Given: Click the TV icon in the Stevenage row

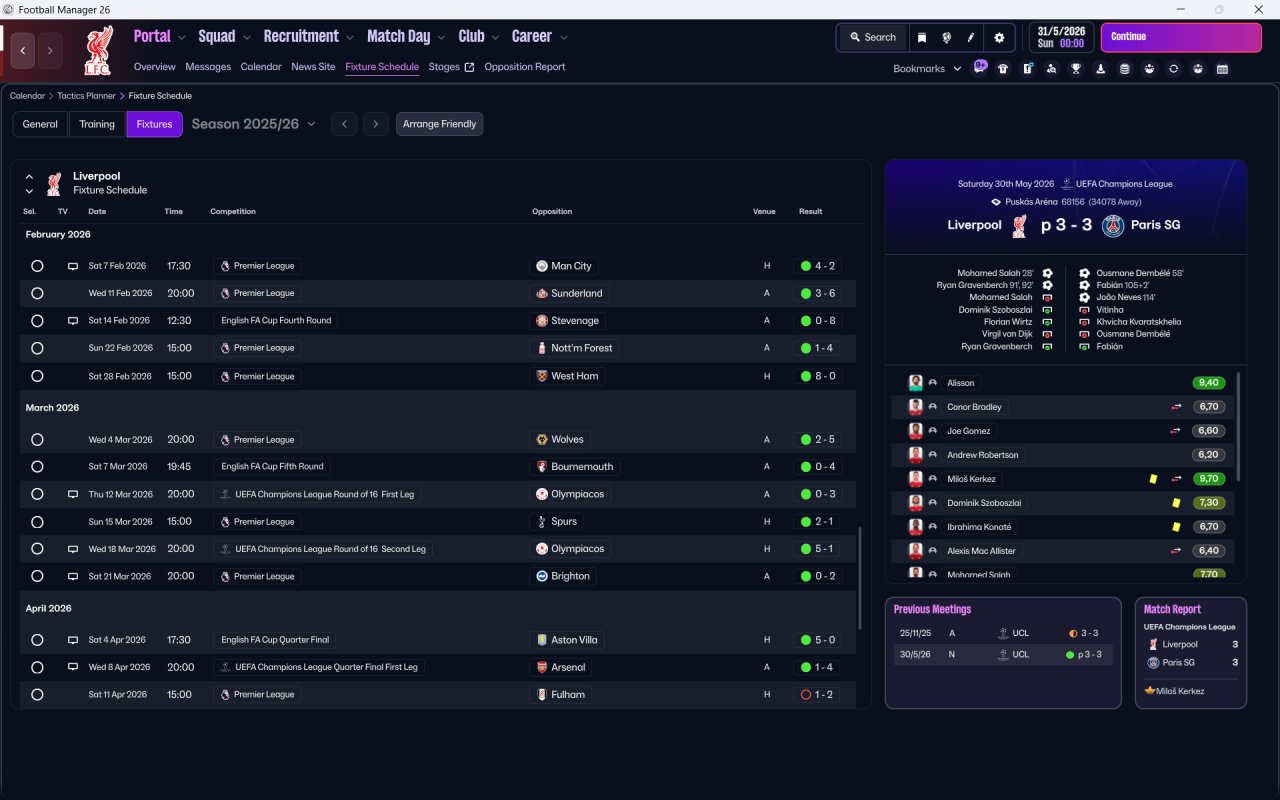Looking at the screenshot, I should [72, 321].
